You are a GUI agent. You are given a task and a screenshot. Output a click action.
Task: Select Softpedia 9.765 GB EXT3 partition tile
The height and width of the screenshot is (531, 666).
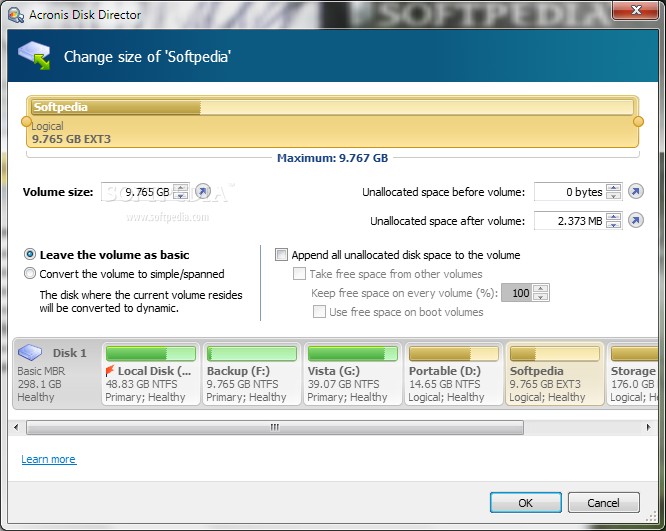click(x=555, y=374)
